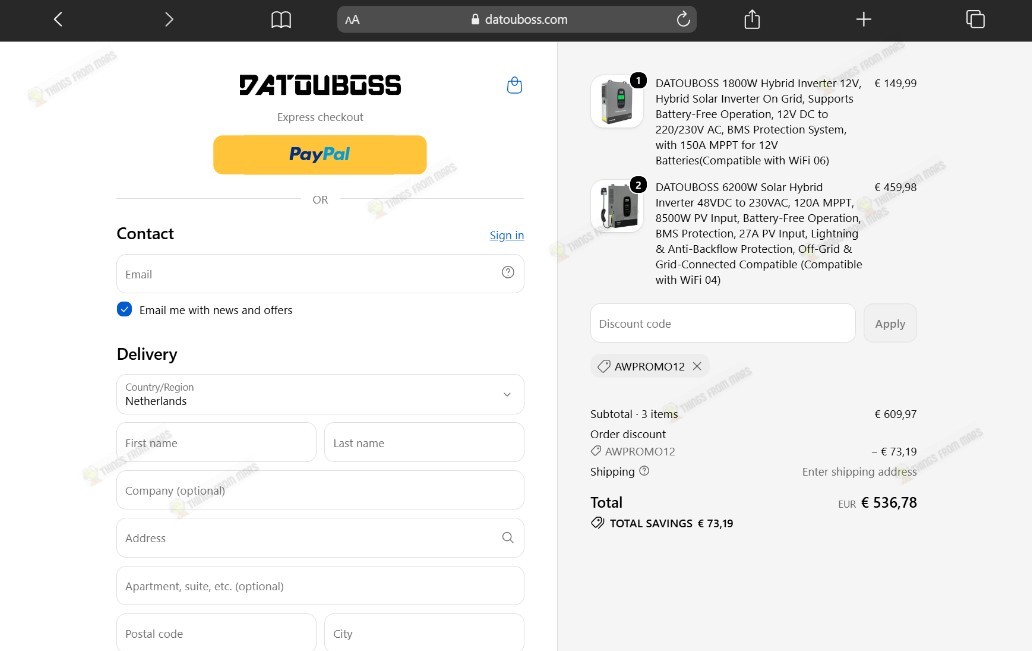
Task: Focus the Apartment, suite, etc. field
Action: coord(320,586)
